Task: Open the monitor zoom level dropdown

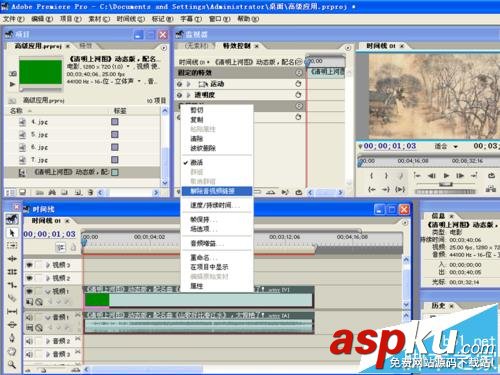Action: 455,147
